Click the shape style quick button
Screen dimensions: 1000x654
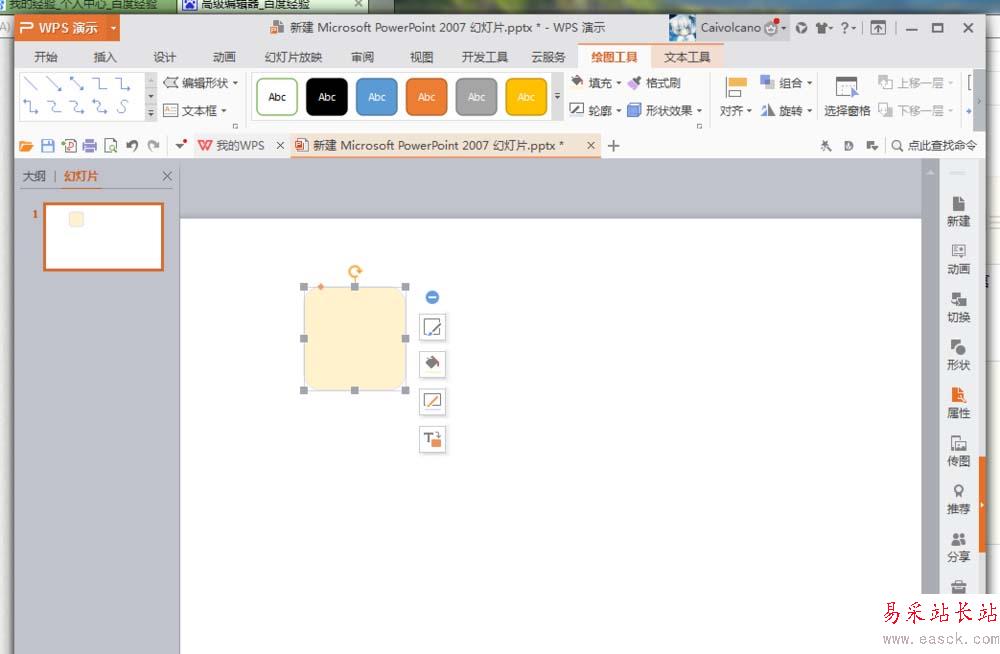(432, 327)
